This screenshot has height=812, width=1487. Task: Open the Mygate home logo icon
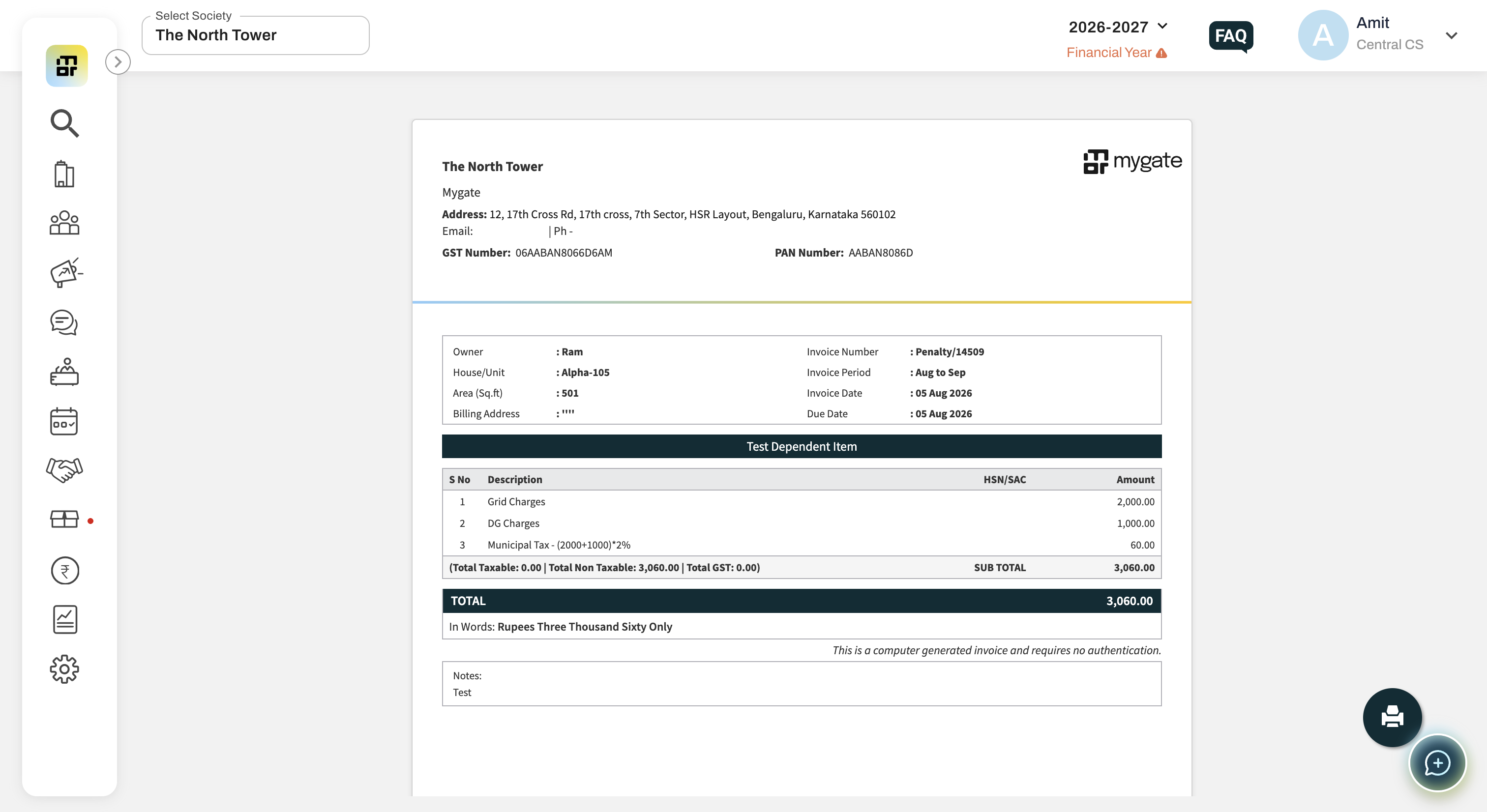pyautogui.click(x=66, y=66)
